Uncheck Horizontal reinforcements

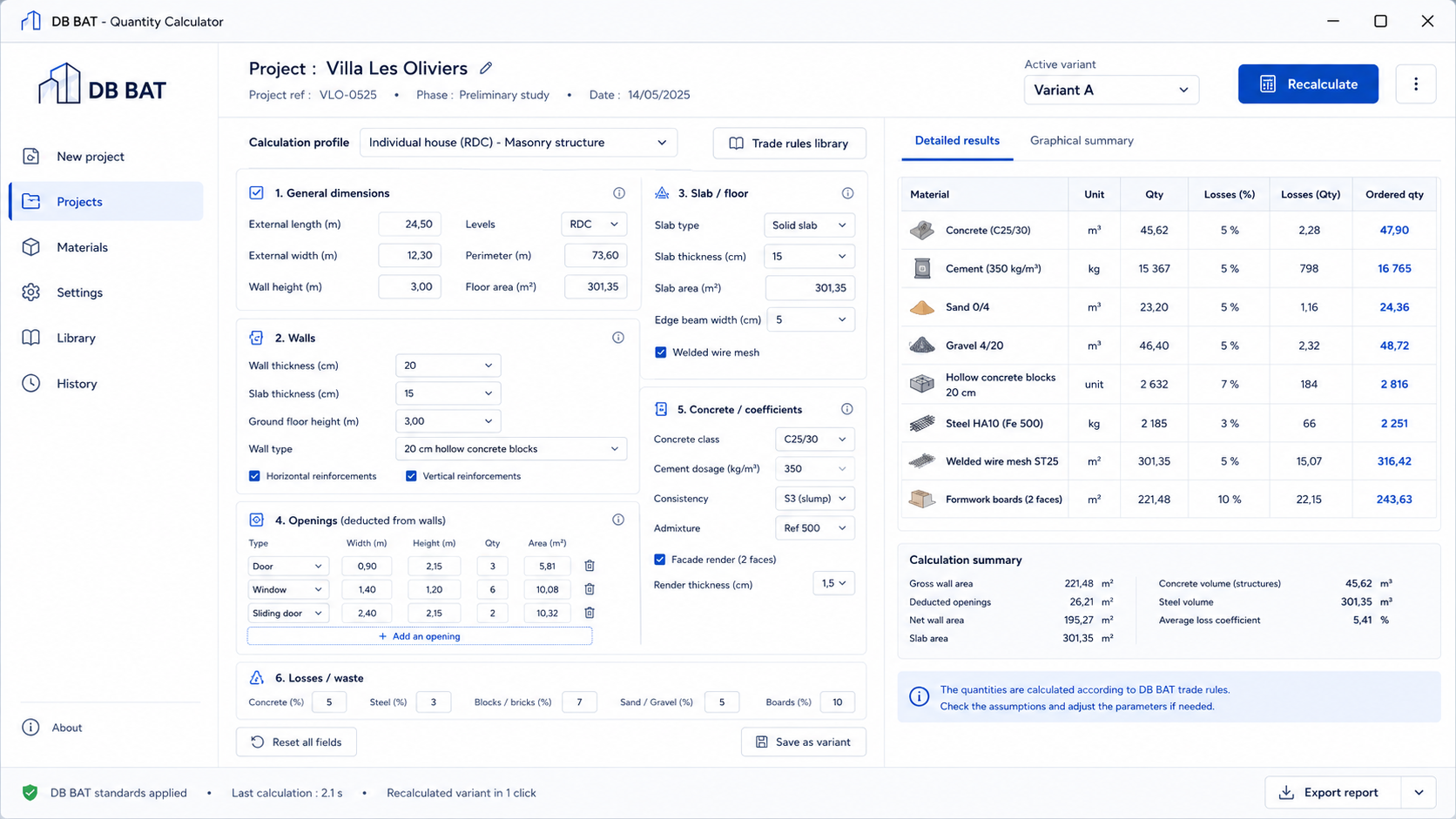click(254, 476)
